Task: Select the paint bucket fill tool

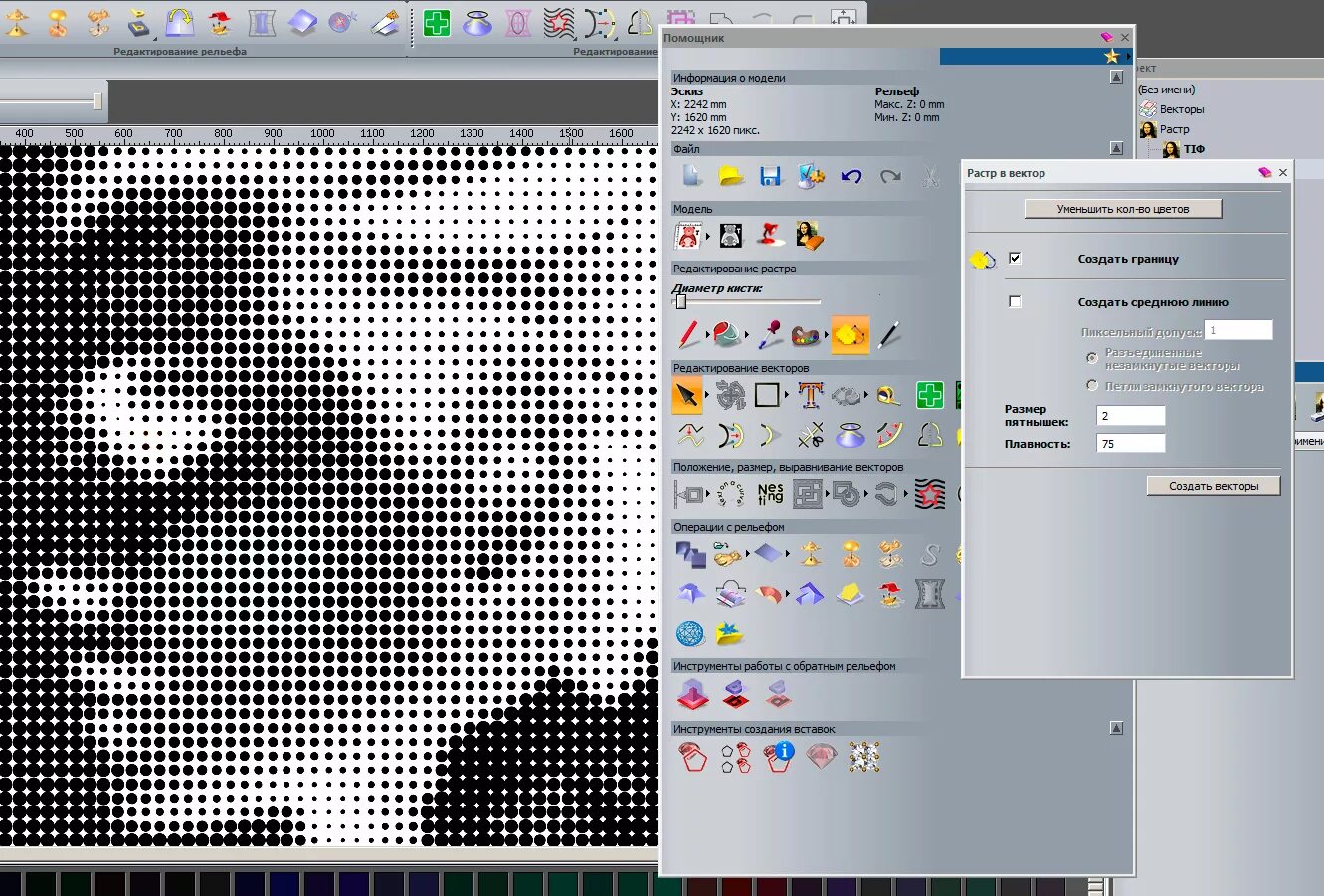Action: point(728,335)
